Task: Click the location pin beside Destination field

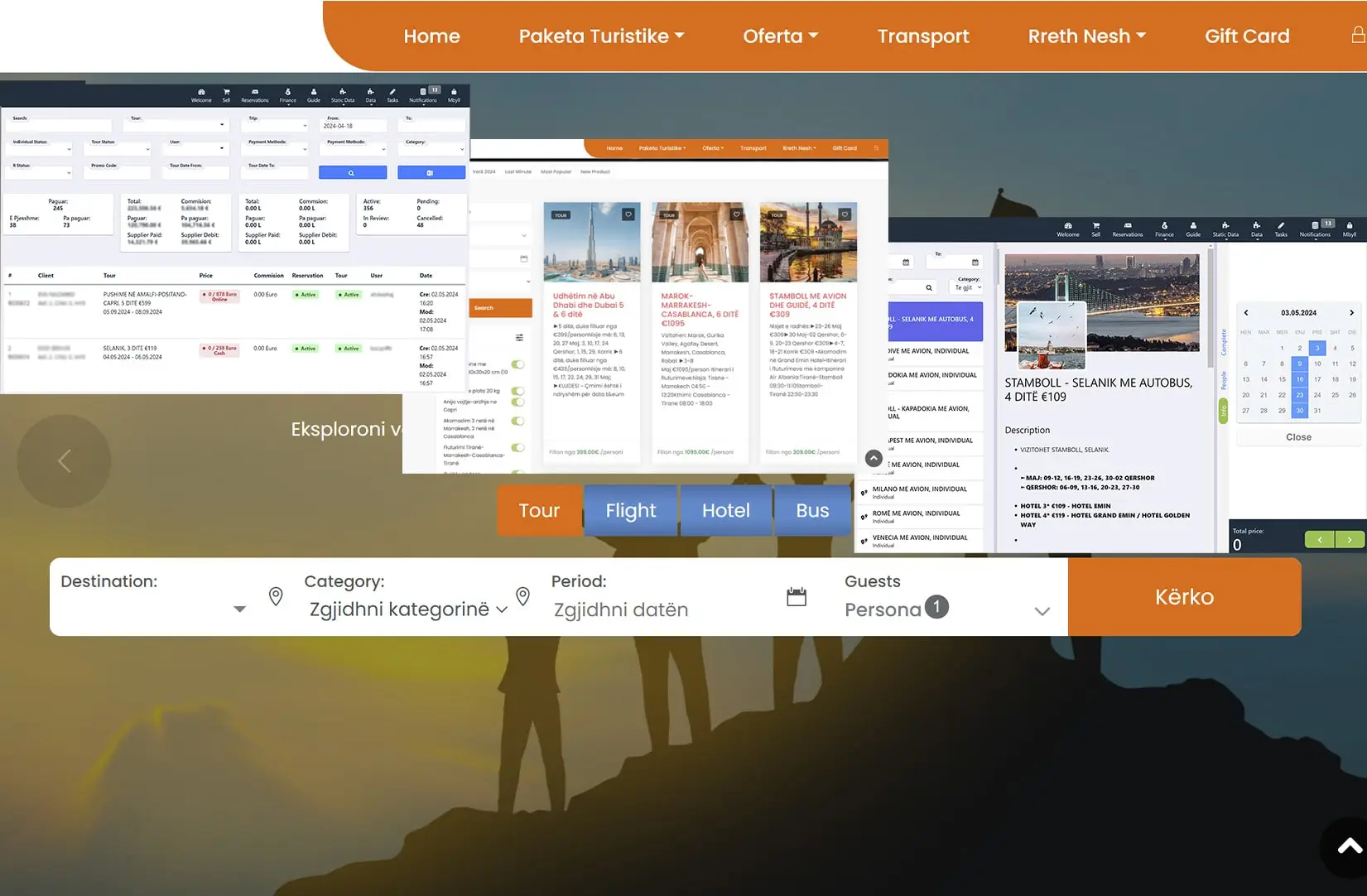Action: [x=276, y=596]
